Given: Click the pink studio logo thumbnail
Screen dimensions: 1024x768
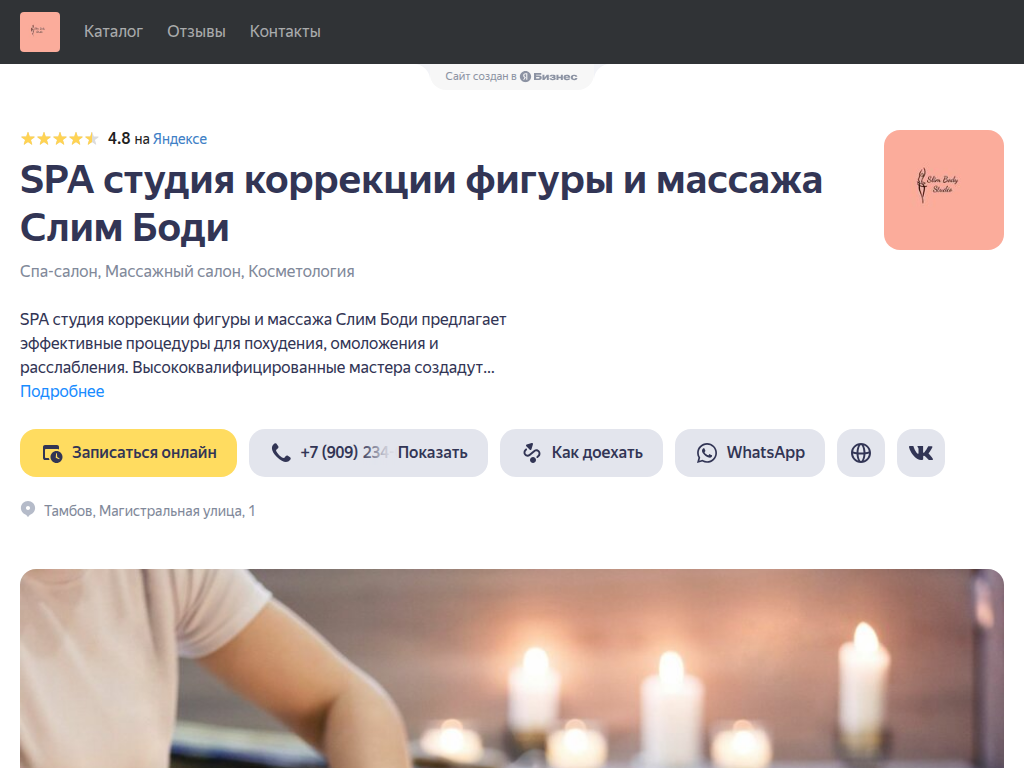Looking at the screenshot, I should point(943,188).
